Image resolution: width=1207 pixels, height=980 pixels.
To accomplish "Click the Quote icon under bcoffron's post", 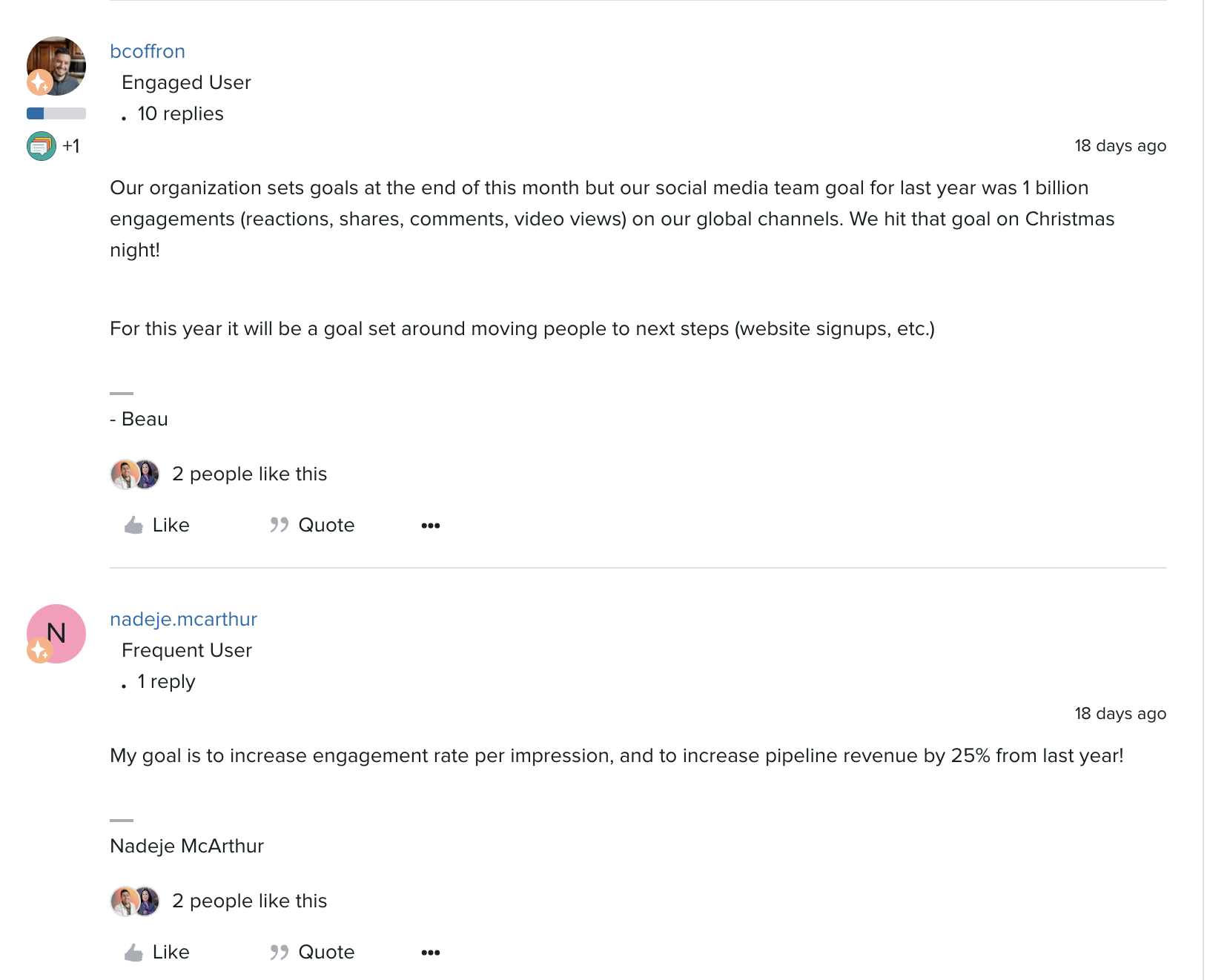I will [x=279, y=526].
